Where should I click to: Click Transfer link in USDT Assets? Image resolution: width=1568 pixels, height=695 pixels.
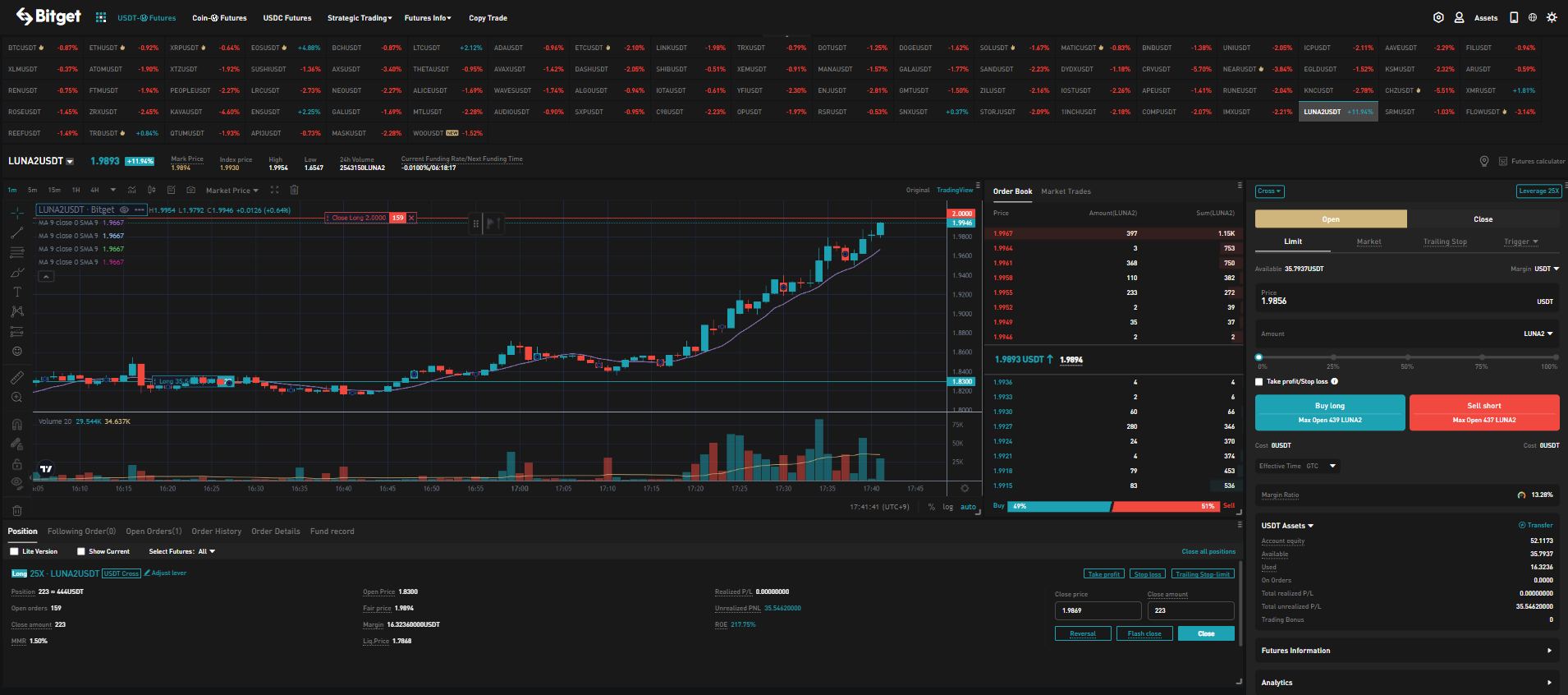pyautogui.click(x=1536, y=525)
